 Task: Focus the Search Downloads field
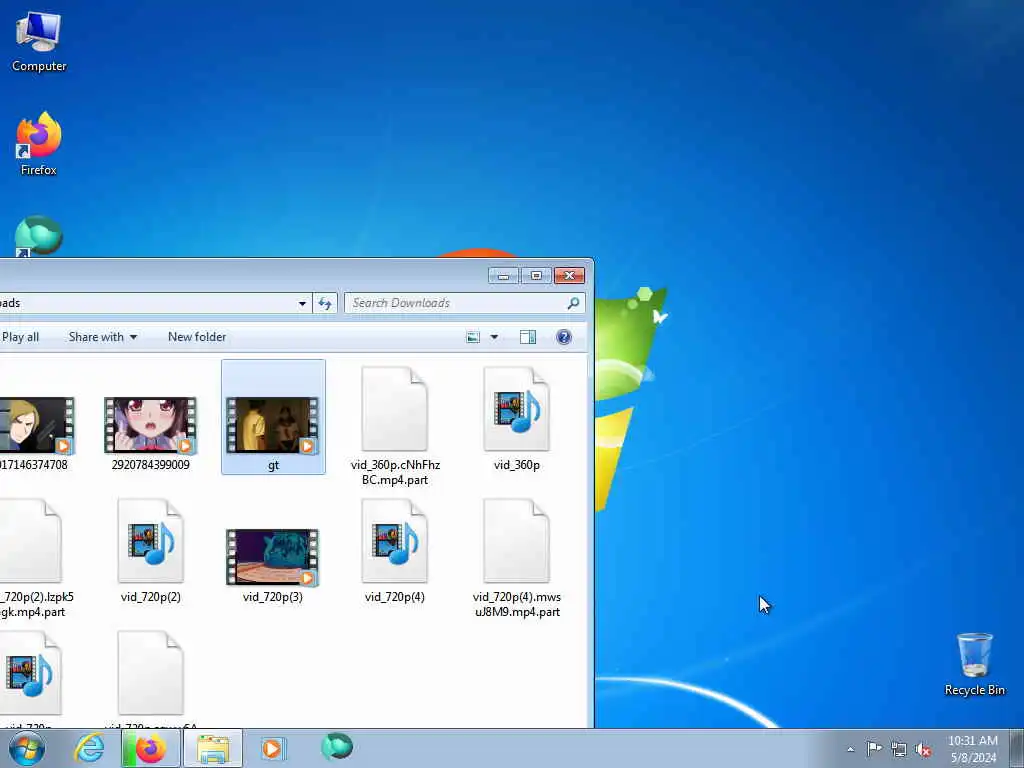[464, 303]
